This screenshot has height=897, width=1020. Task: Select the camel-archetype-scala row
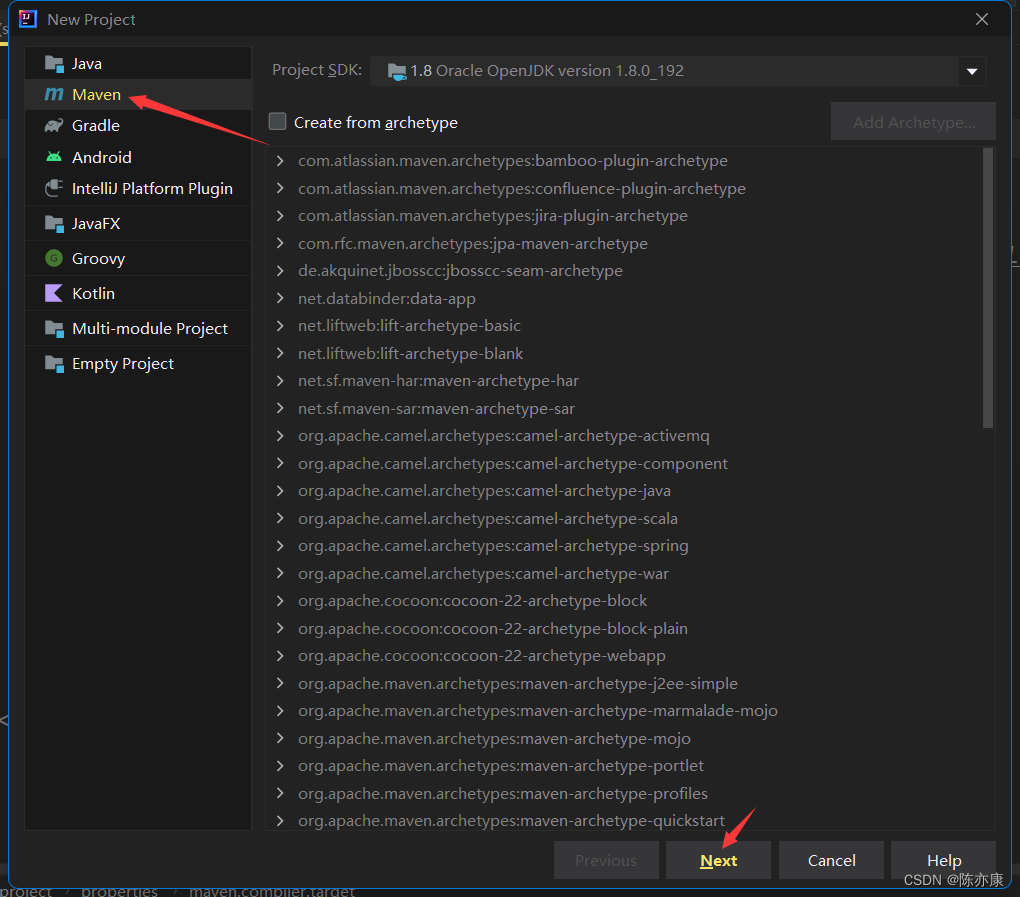624,518
